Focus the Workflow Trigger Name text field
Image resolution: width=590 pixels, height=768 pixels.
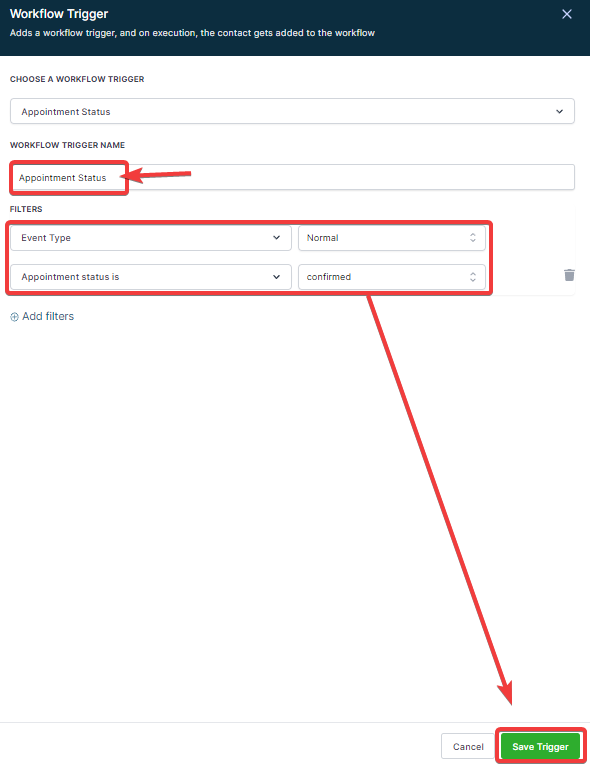(x=292, y=177)
